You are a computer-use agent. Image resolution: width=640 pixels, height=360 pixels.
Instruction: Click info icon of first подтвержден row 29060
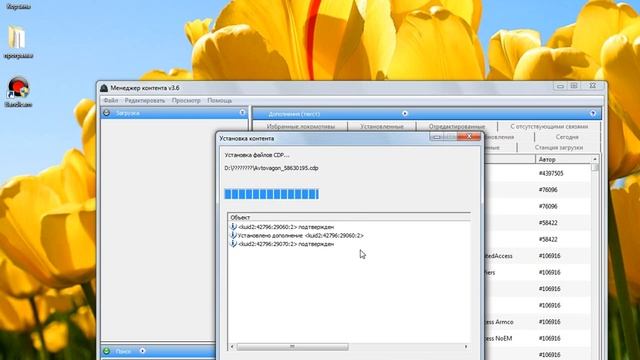tap(233, 227)
